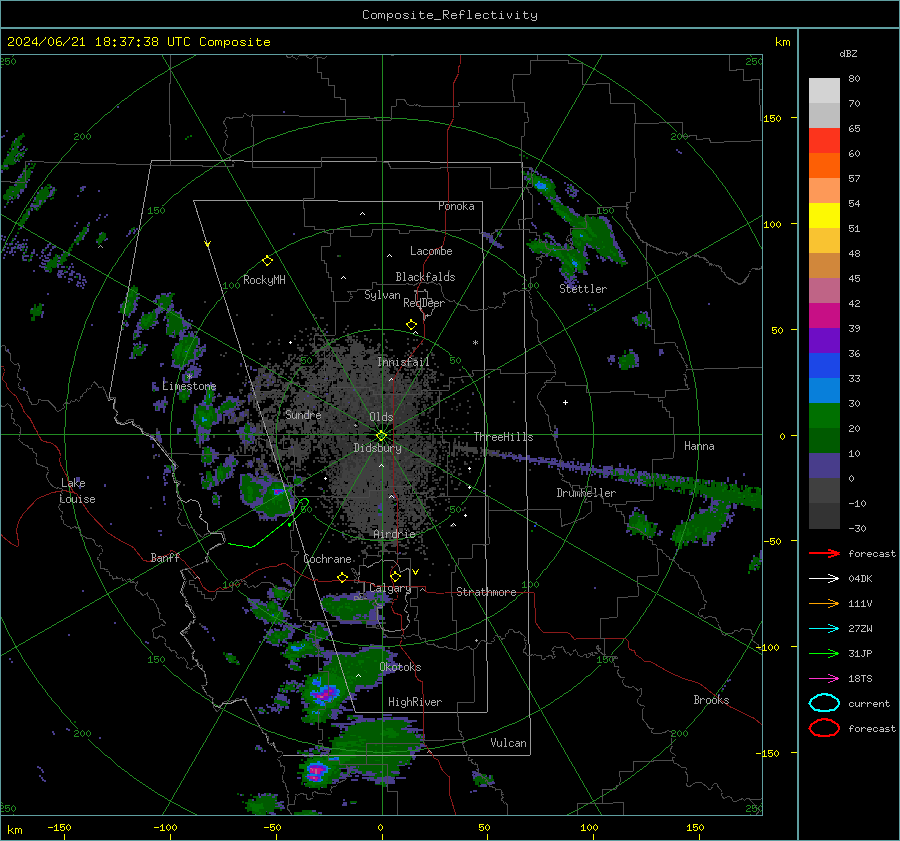Pick the magenta 18TS arrow icon

point(824,679)
